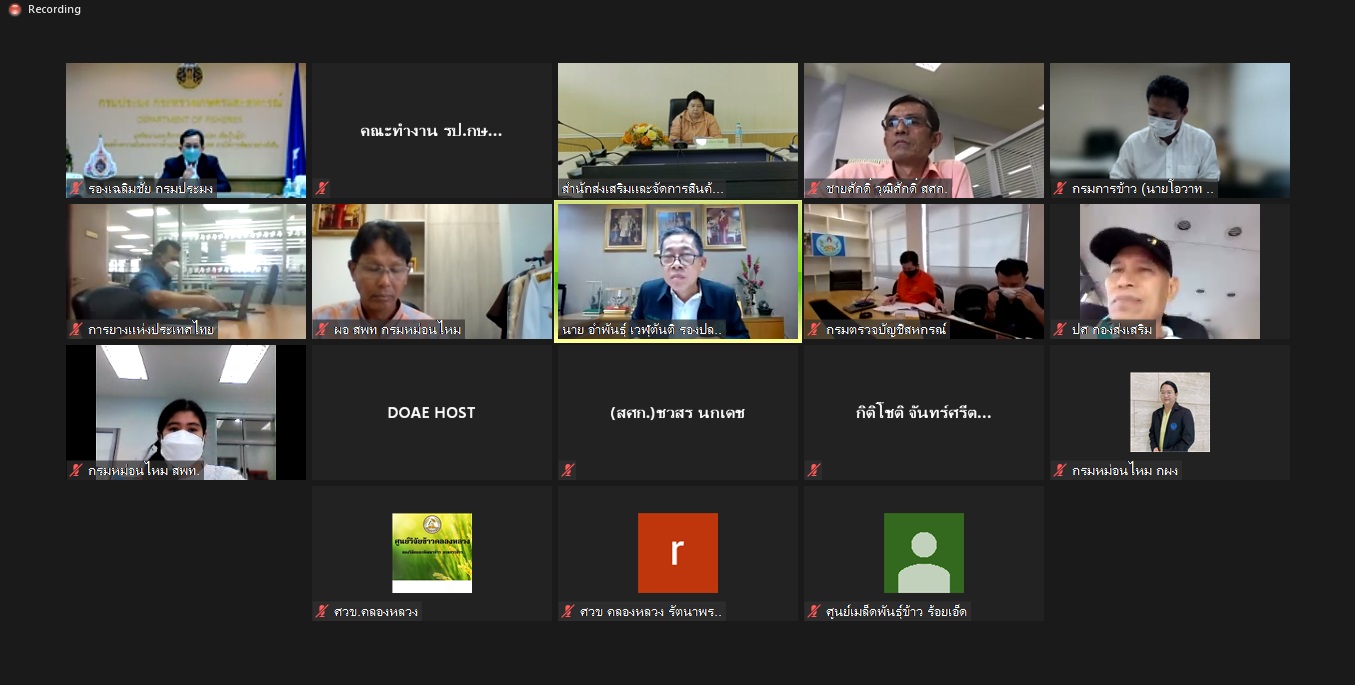Image resolution: width=1355 pixels, height=685 pixels.
Task: Click muted mic icon on รองเฉลิมชัย กรมประมง tile
Action: click(x=76, y=188)
